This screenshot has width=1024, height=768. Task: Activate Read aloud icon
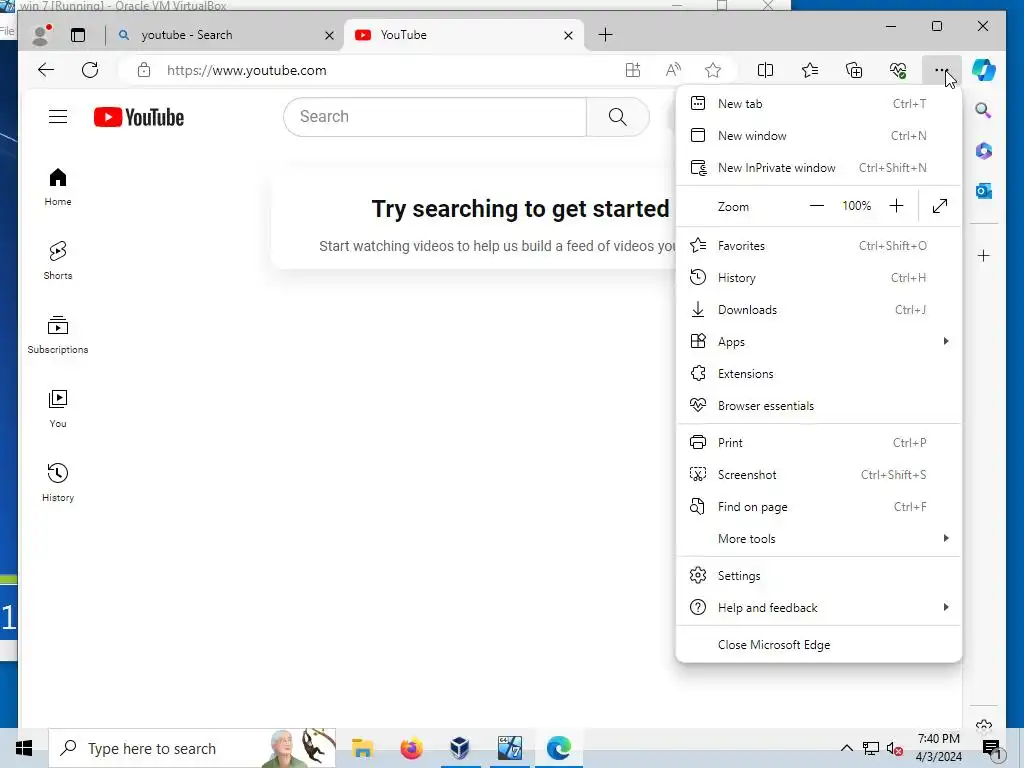pyautogui.click(x=673, y=70)
